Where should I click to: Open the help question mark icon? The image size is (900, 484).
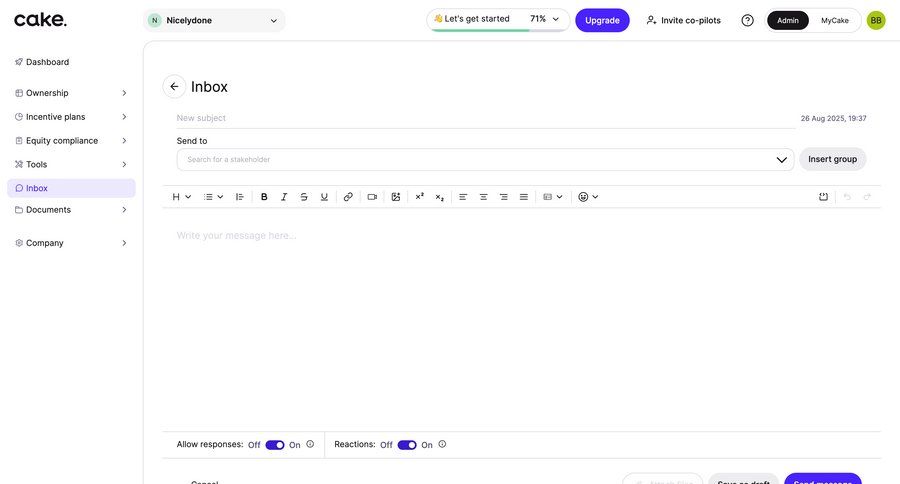pos(747,20)
